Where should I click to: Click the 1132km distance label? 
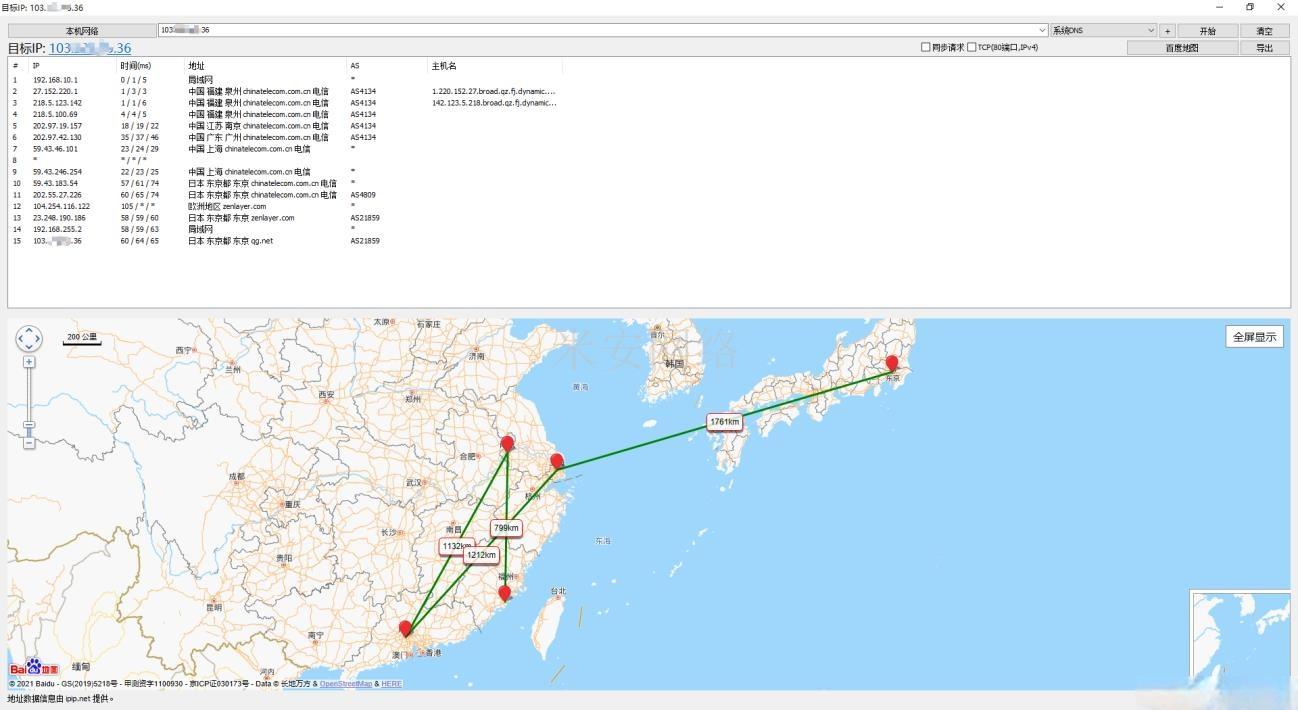(x=456, y=547)
